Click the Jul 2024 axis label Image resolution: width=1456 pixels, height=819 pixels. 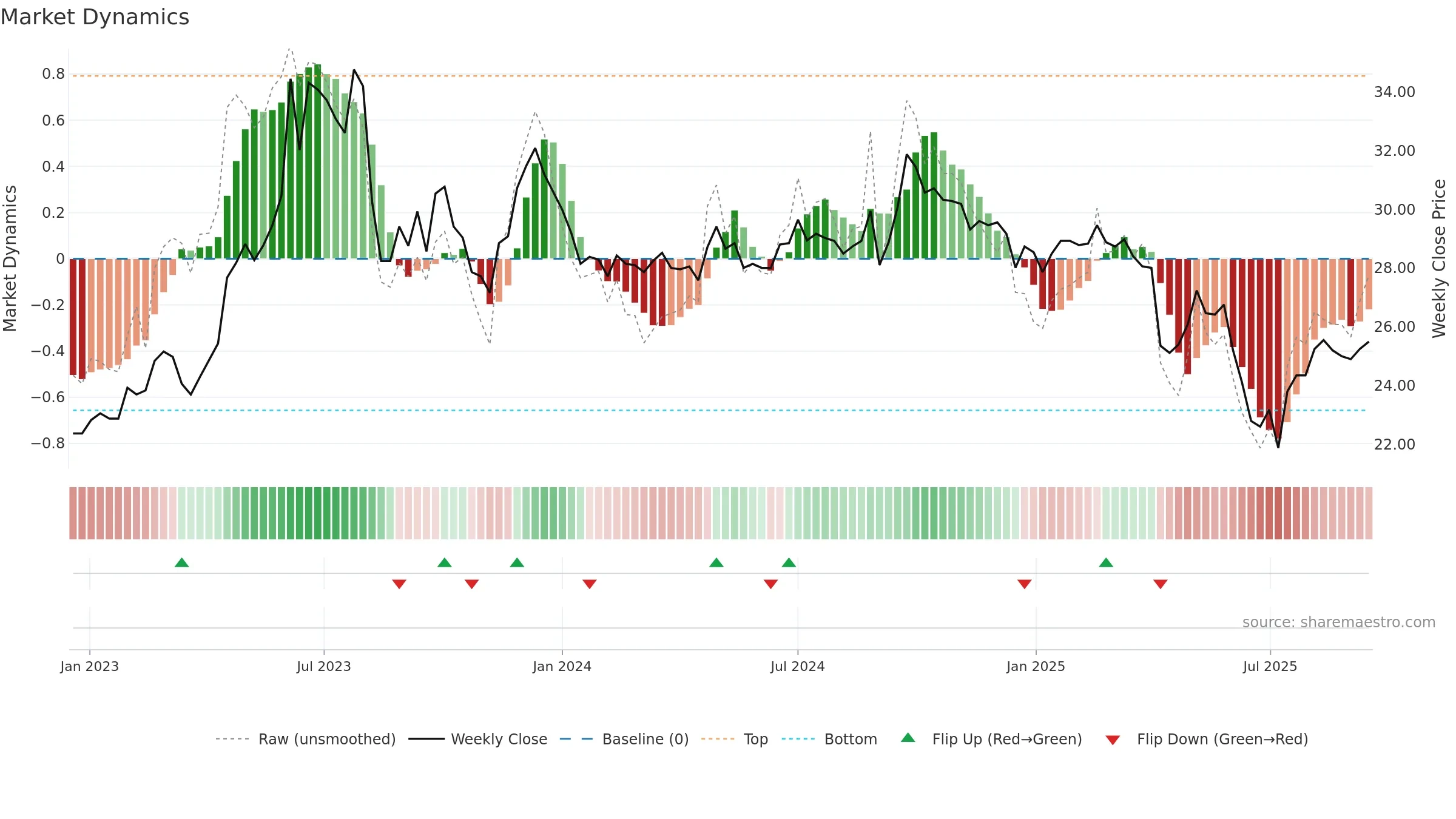(798, 666)
